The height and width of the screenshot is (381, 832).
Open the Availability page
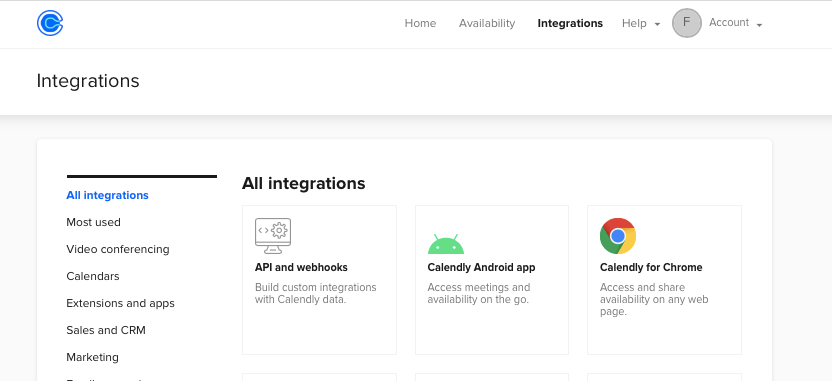(x=487, y=23)
